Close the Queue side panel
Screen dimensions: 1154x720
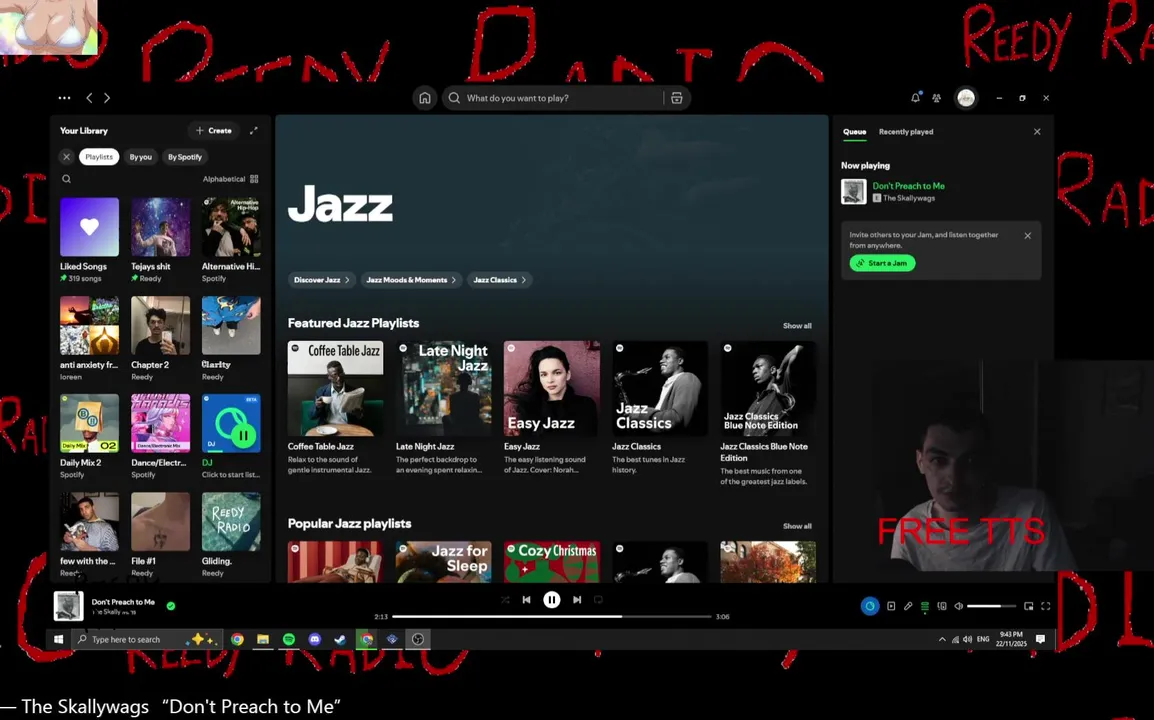(1037, 132)
